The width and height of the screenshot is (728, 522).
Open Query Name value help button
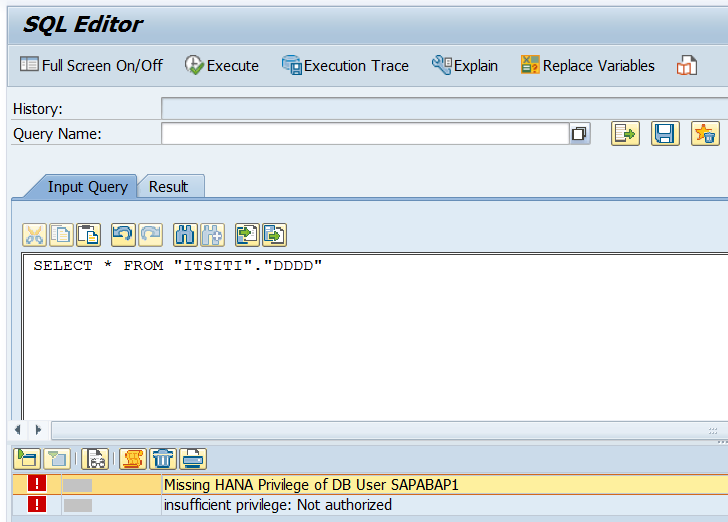579,134
